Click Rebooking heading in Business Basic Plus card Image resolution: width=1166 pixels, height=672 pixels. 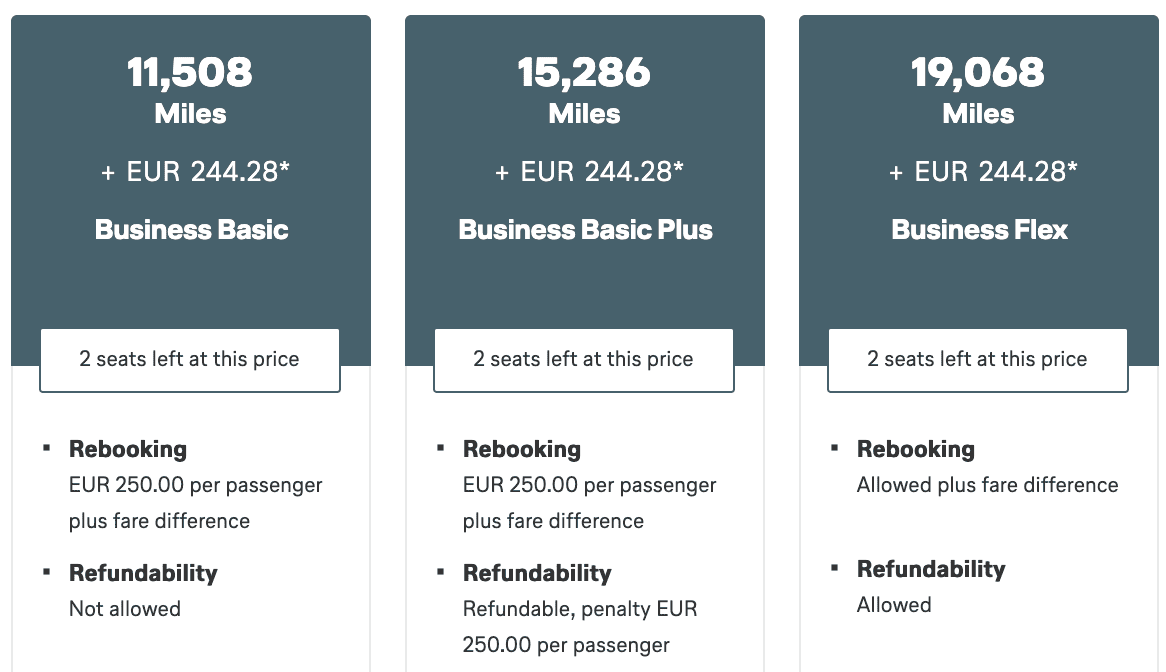point(522,450)
